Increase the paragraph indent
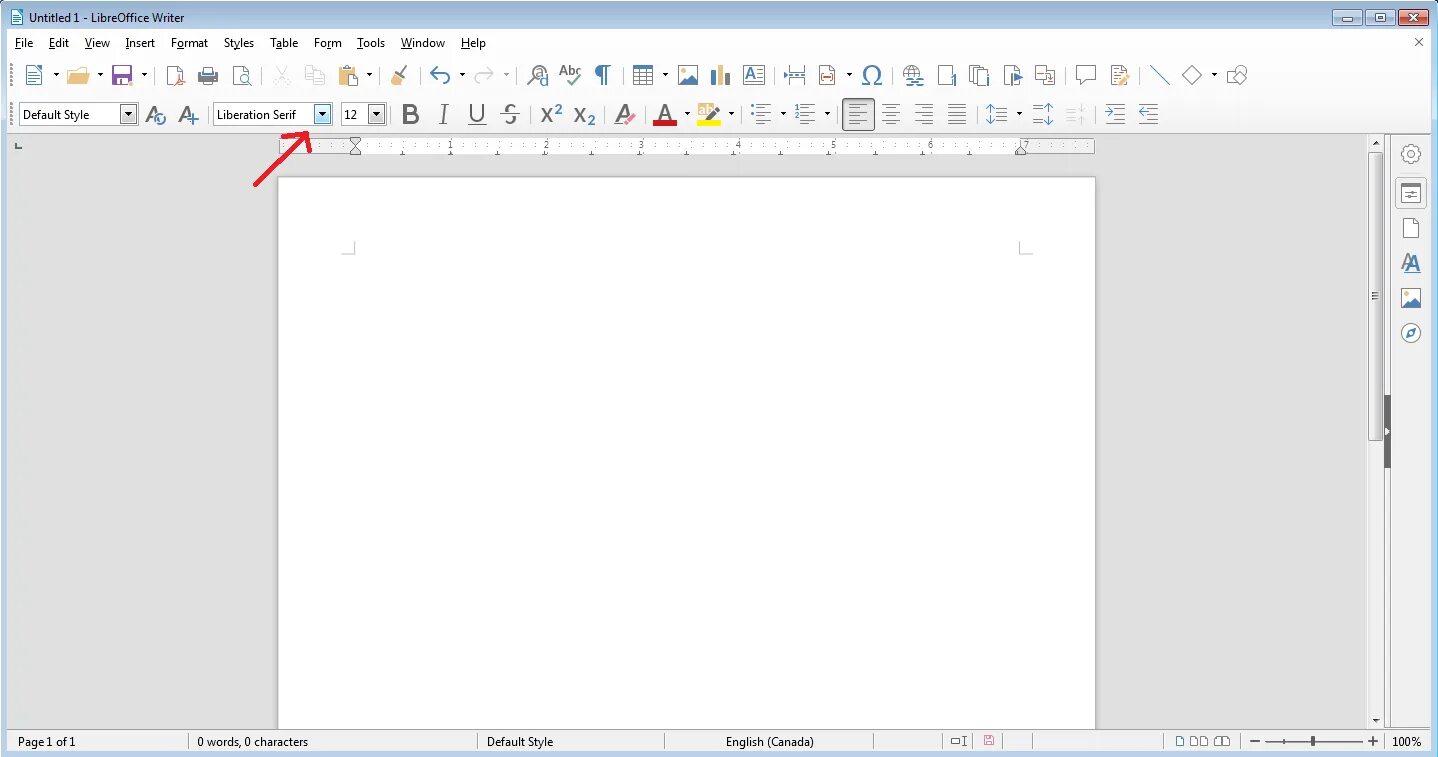1438x757 pixels. click(x=1115, y=115)
